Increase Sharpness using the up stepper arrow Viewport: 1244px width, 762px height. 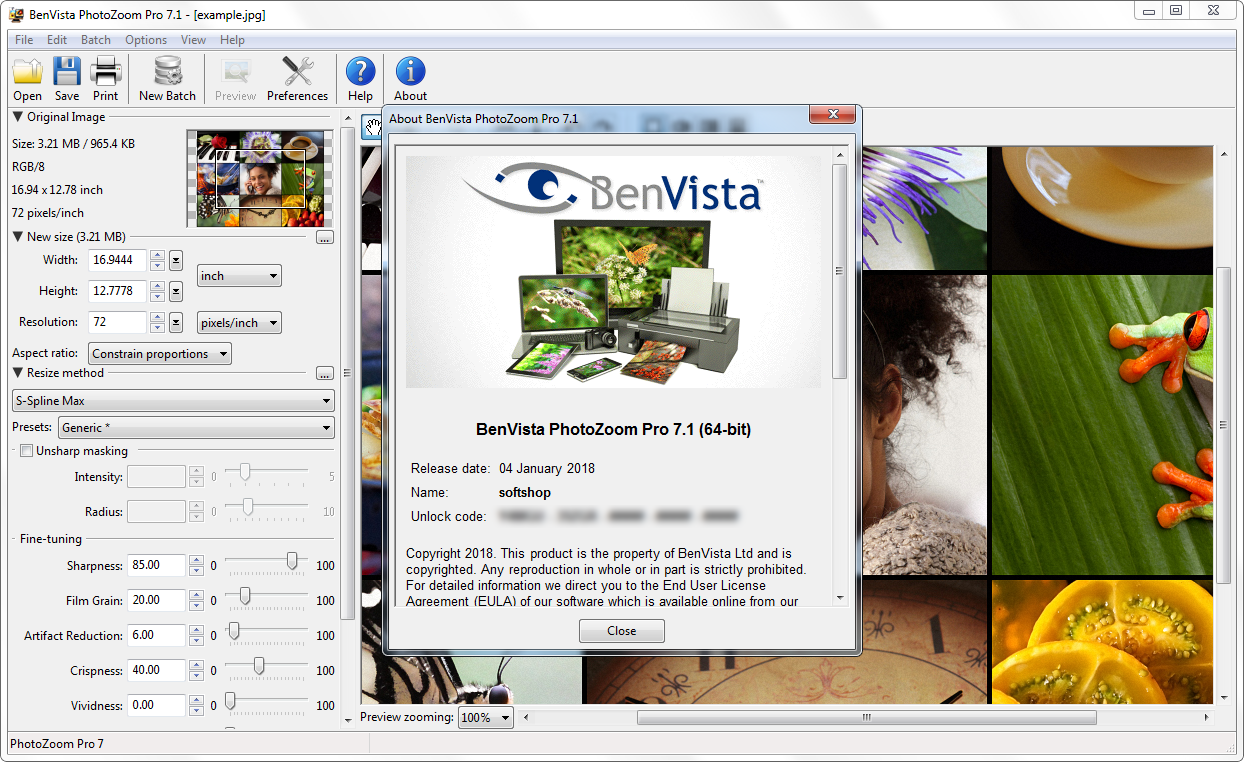tap(196, 560)
